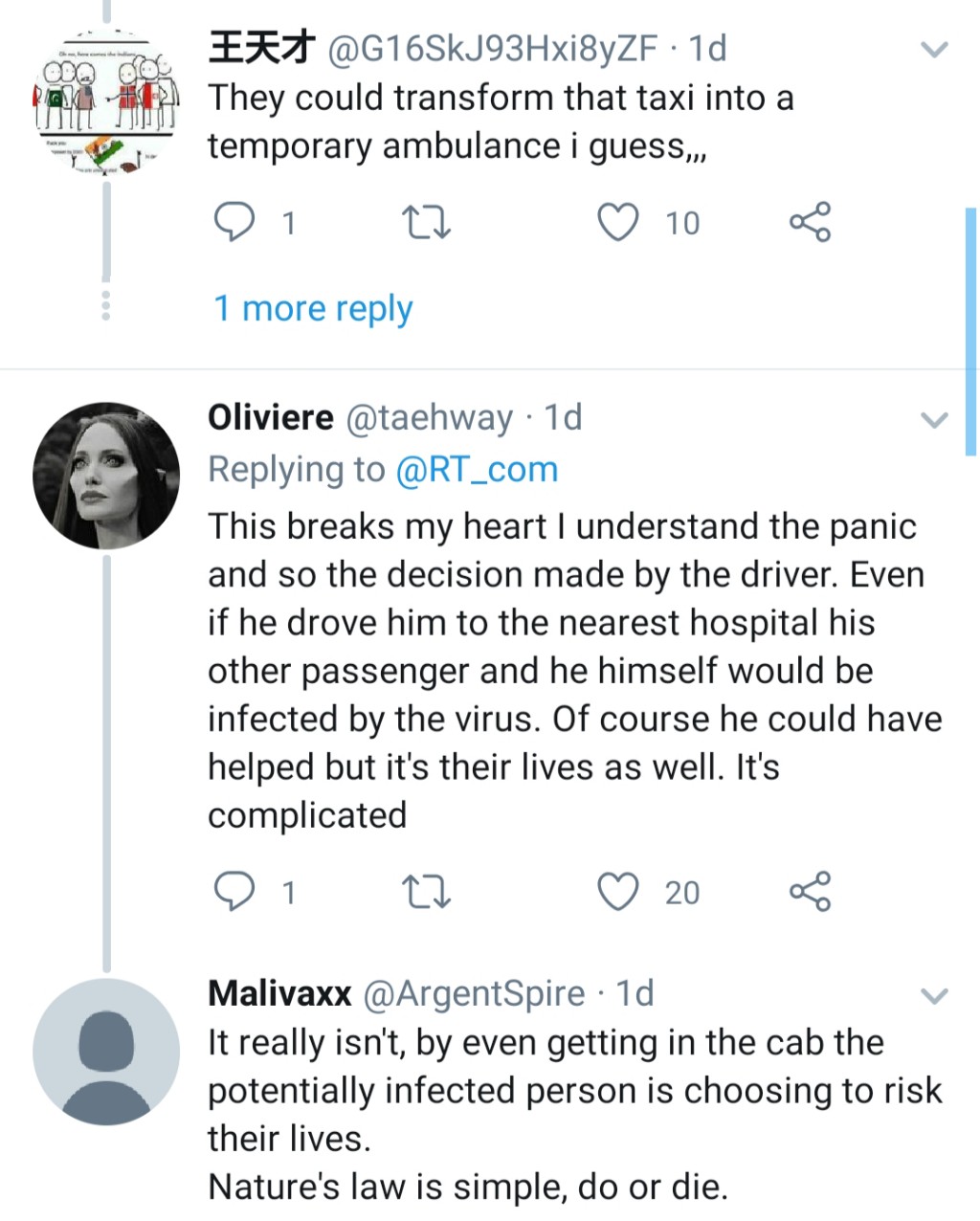Open options chevron on Malivaxx's tweet
This screenshot has height=1221, width=980.
click(934, 995)
